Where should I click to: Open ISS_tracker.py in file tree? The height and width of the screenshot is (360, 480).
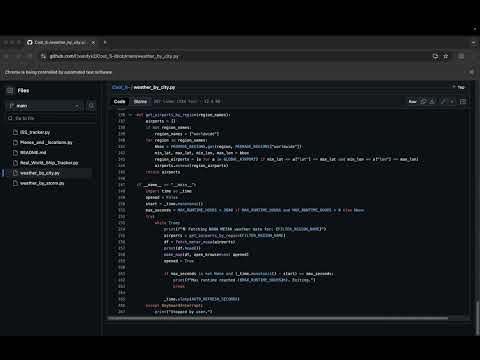[35, 132]
